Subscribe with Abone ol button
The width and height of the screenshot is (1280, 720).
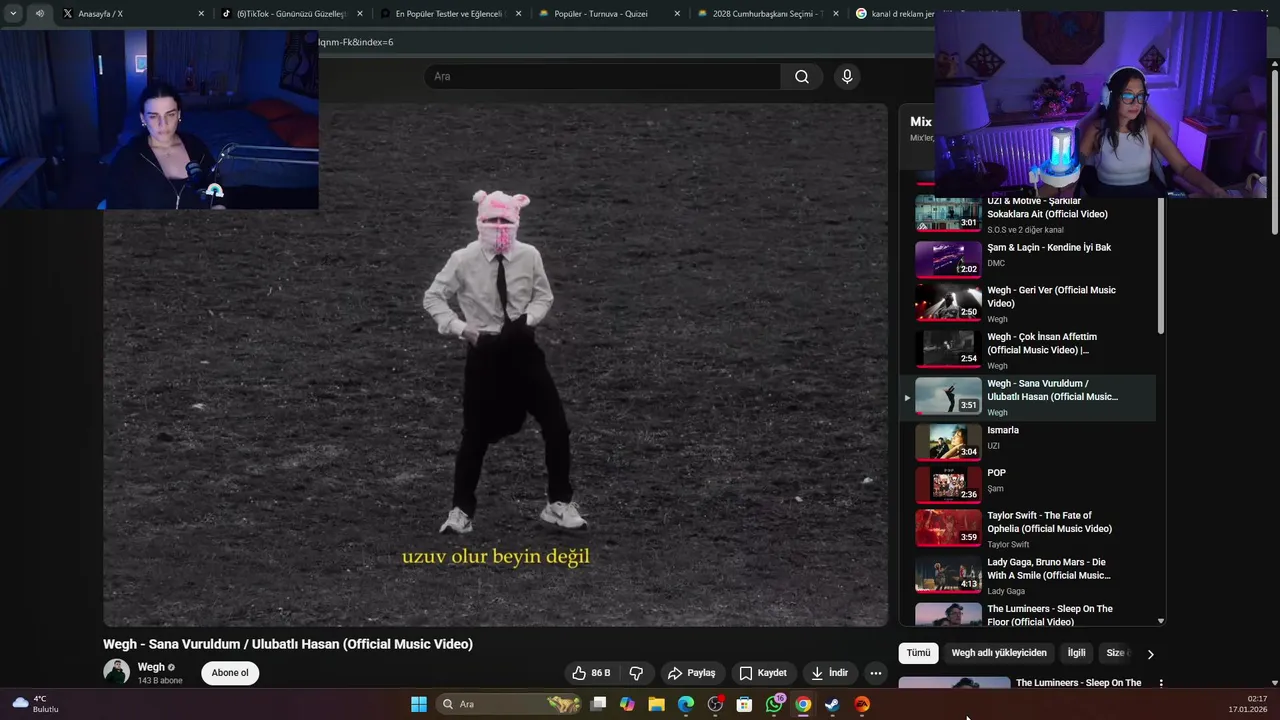230,673
